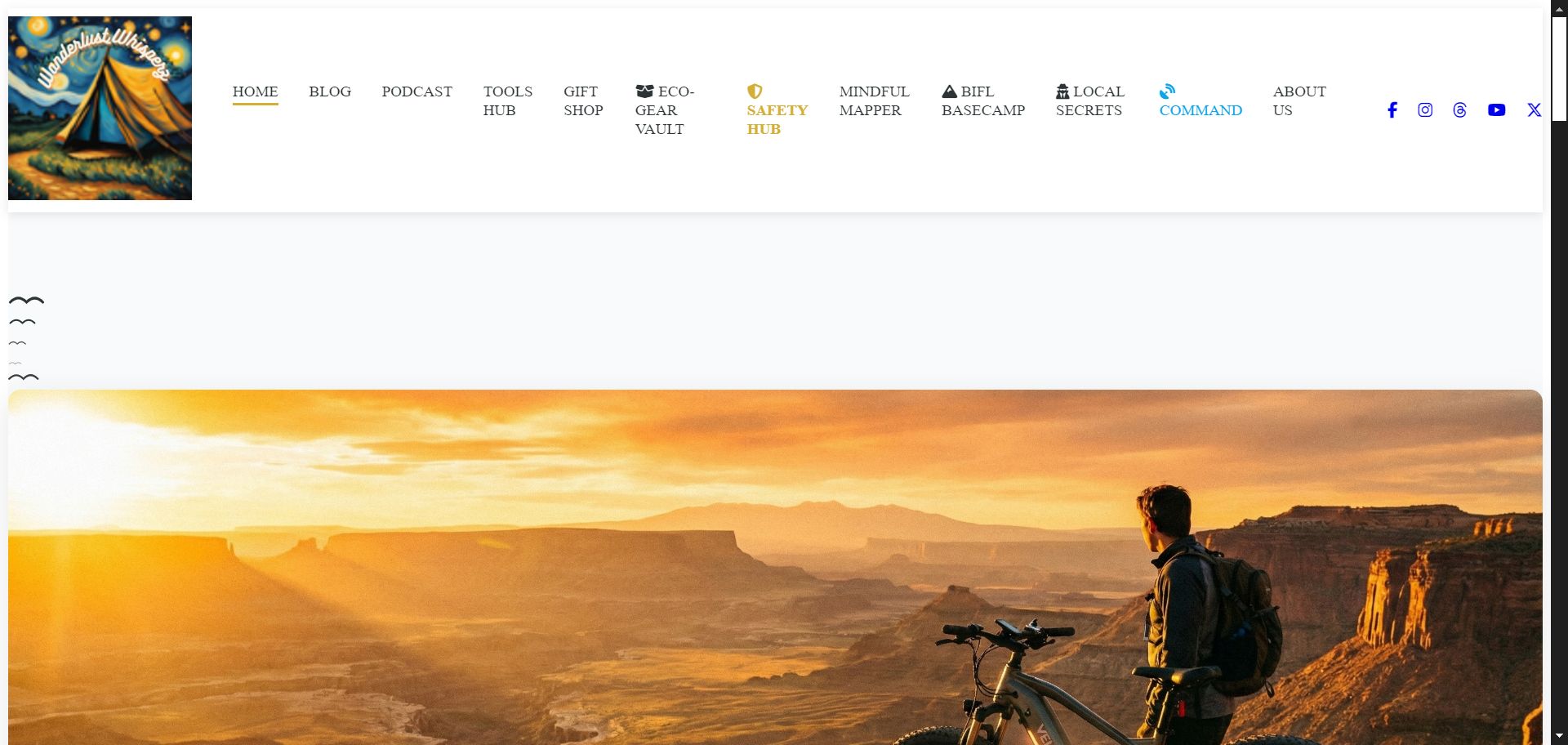Viewport: 1568px width, 745px height.
Task: Click the scroll down arrow in scrollbar
Action: (1559, 737)
